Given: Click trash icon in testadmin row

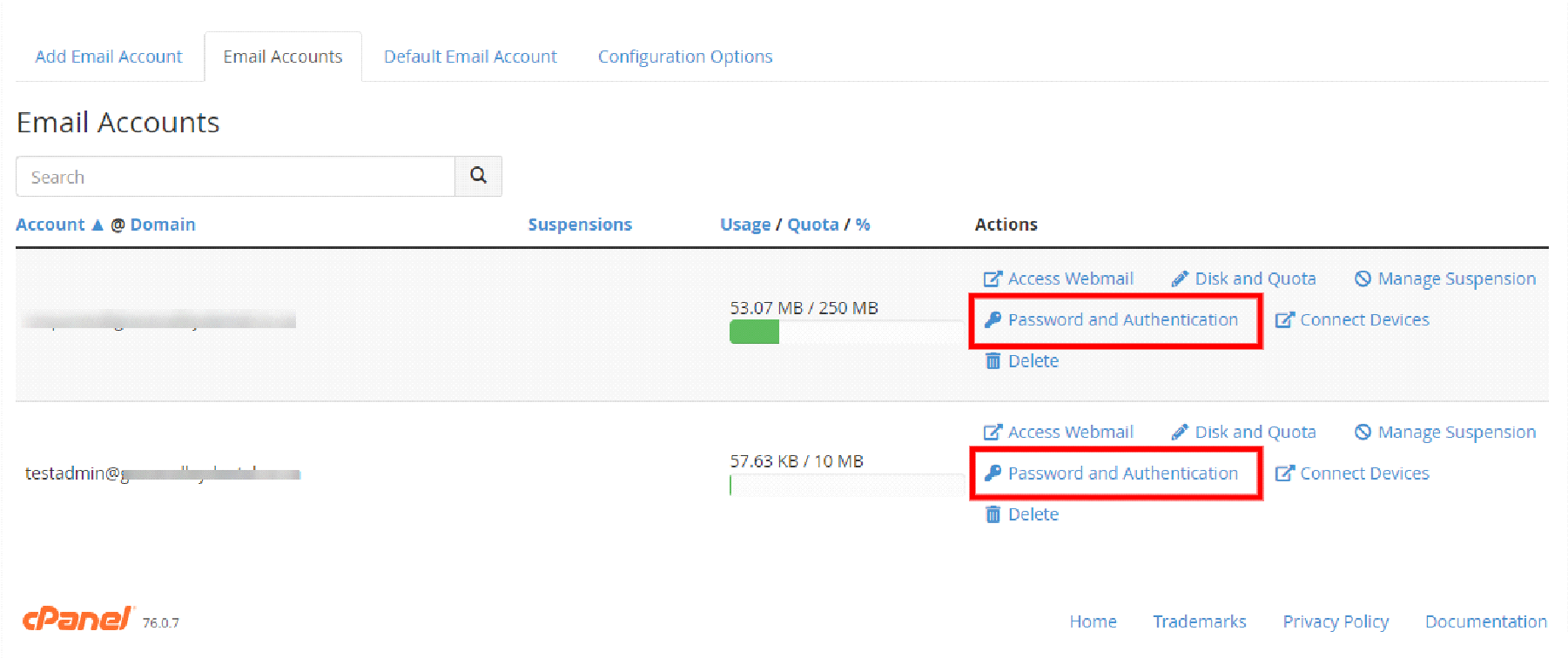Looking at the screenshot, I should click(x=993, y=514).
